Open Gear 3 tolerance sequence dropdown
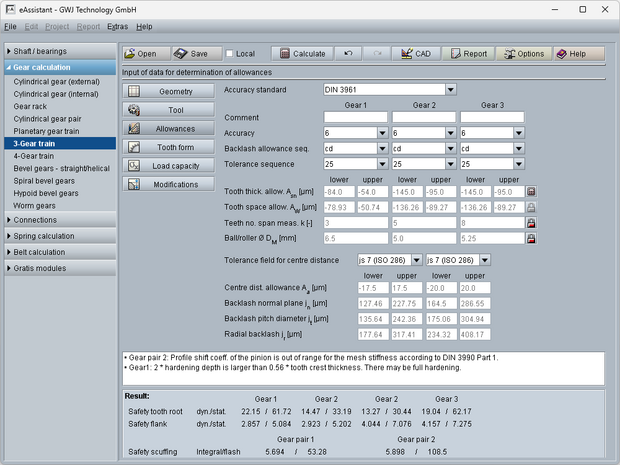The image size is (620, 465). (x=518, y=164)
